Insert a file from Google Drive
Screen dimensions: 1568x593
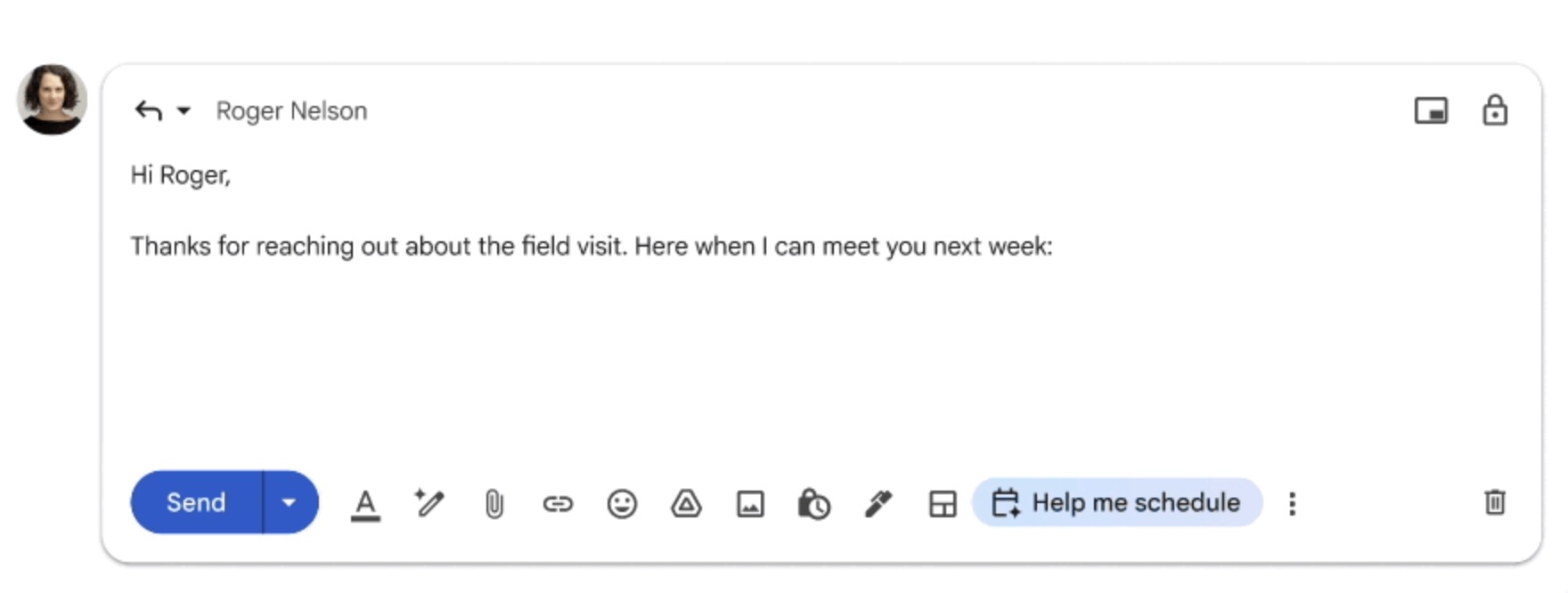point(686,504)
